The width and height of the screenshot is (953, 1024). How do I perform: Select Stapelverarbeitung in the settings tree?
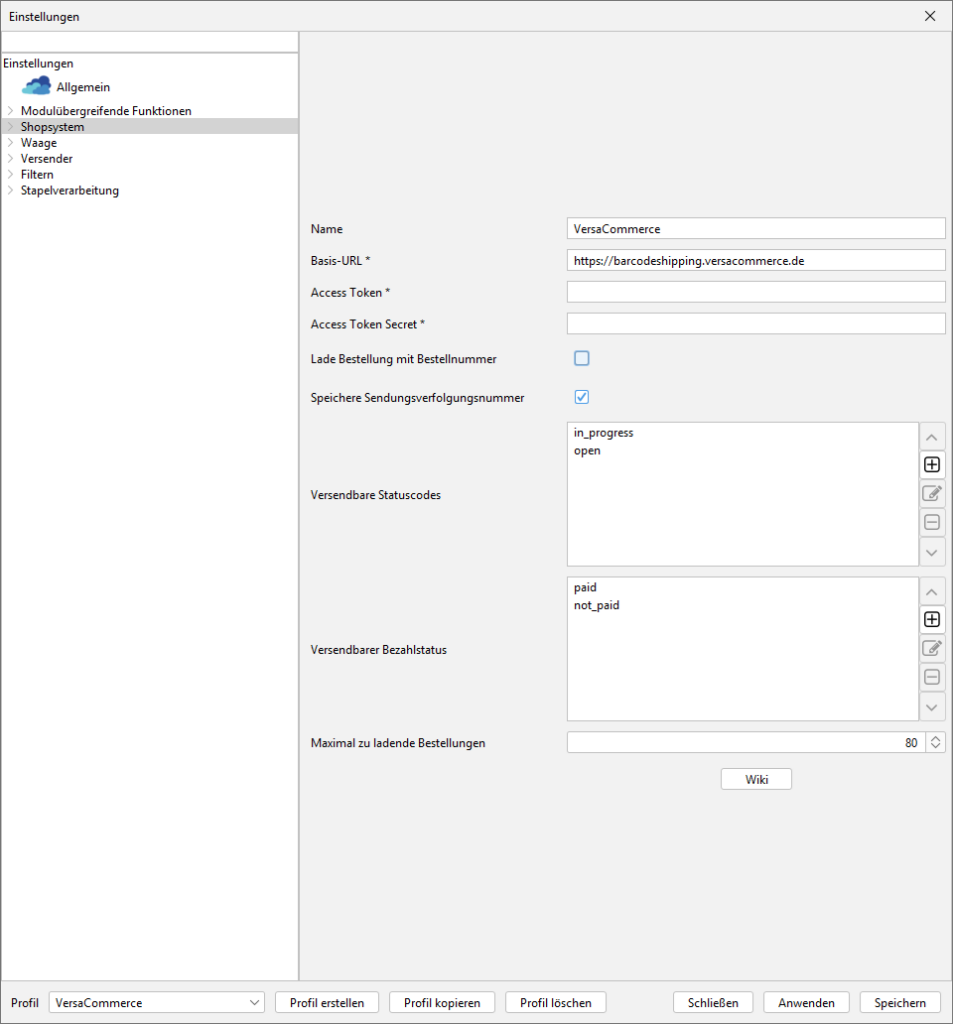[69, 190]
